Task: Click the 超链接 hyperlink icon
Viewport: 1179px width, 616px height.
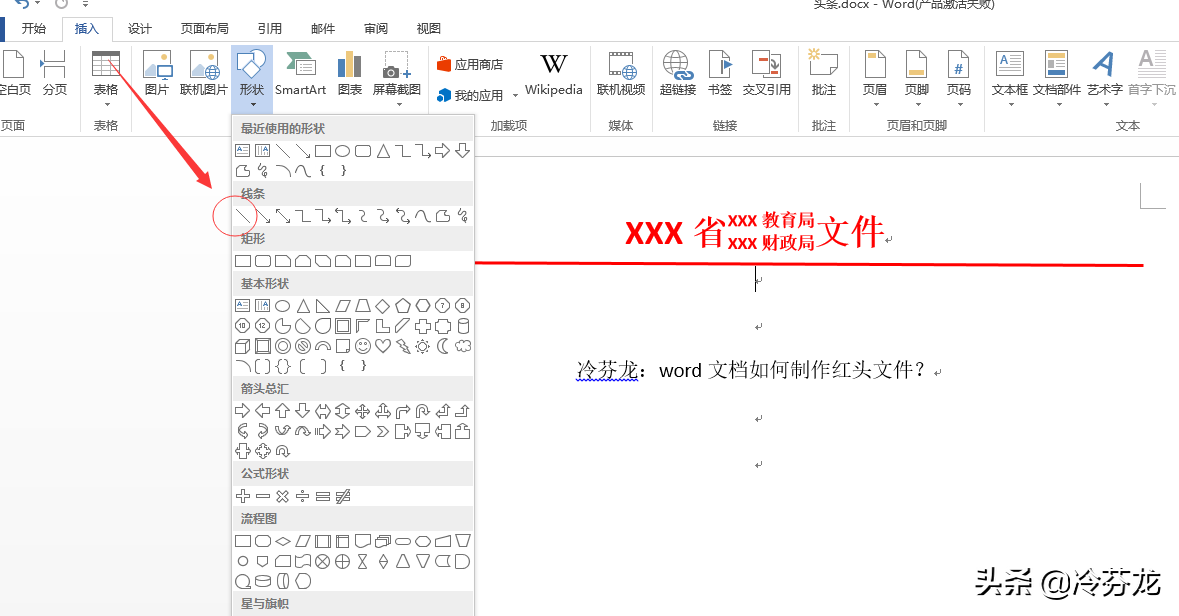Action: [677, 74]
